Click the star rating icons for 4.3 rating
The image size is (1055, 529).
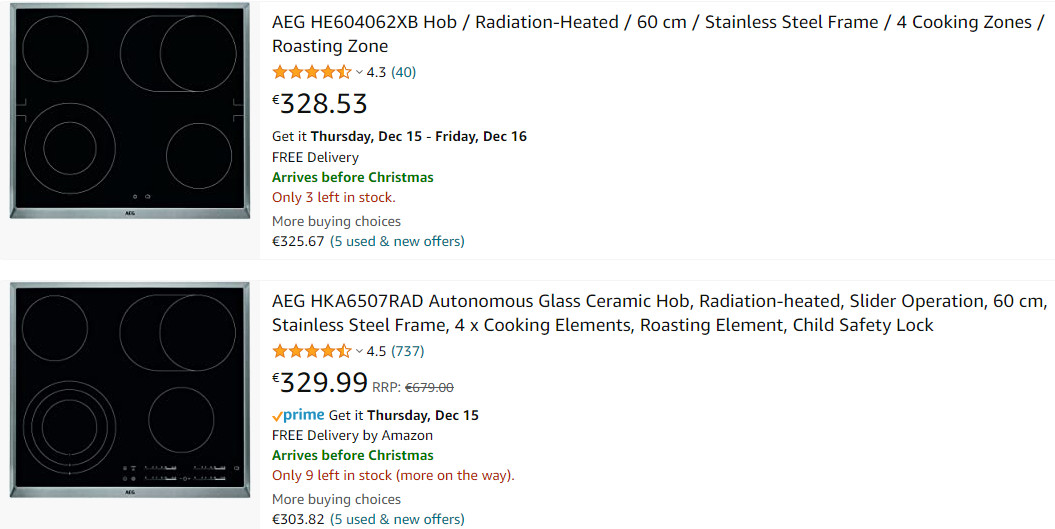click(x=311, y=72)
